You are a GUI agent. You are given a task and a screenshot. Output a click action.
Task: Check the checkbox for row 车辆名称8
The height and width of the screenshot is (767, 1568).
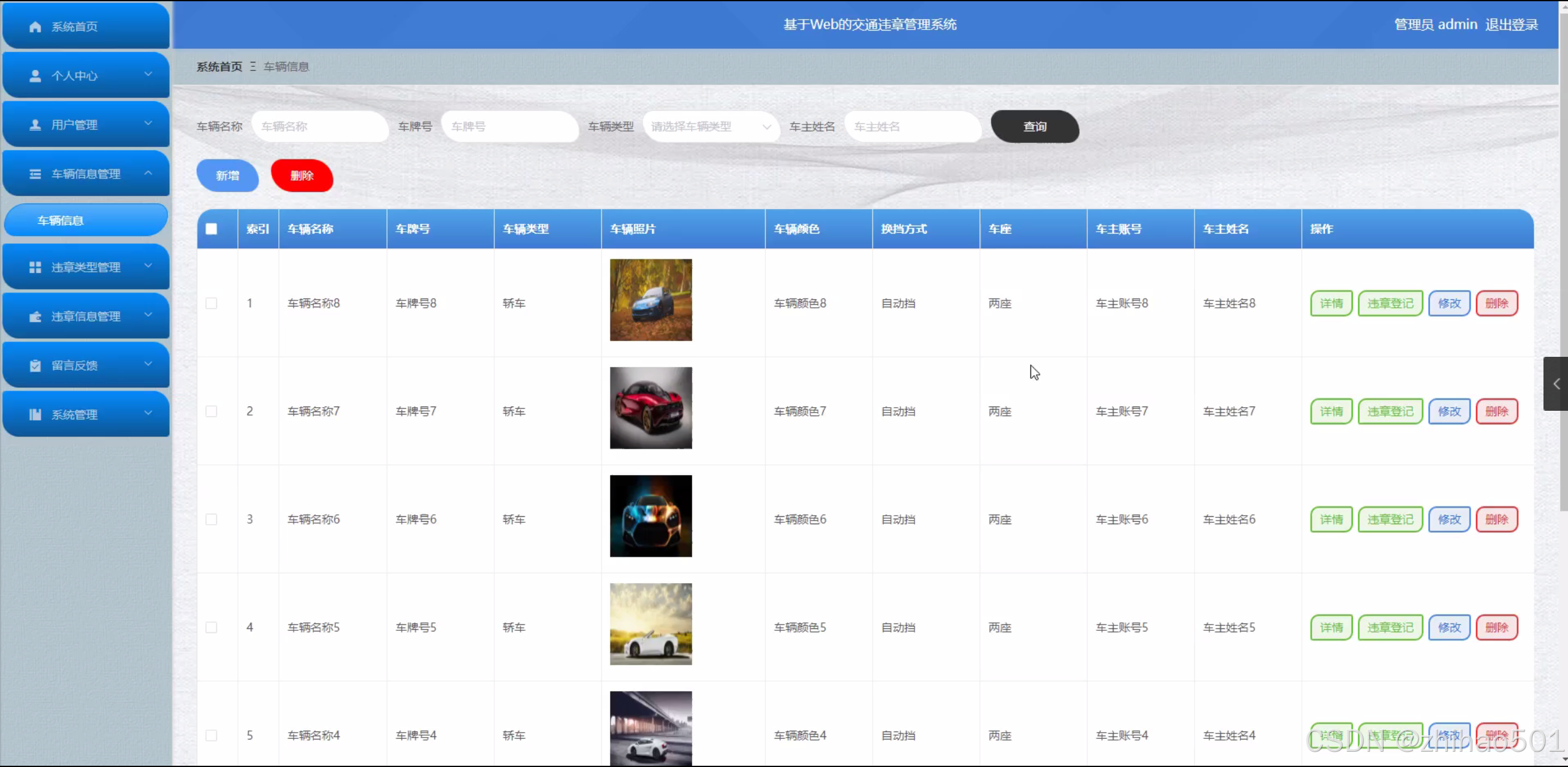[211, 303]
